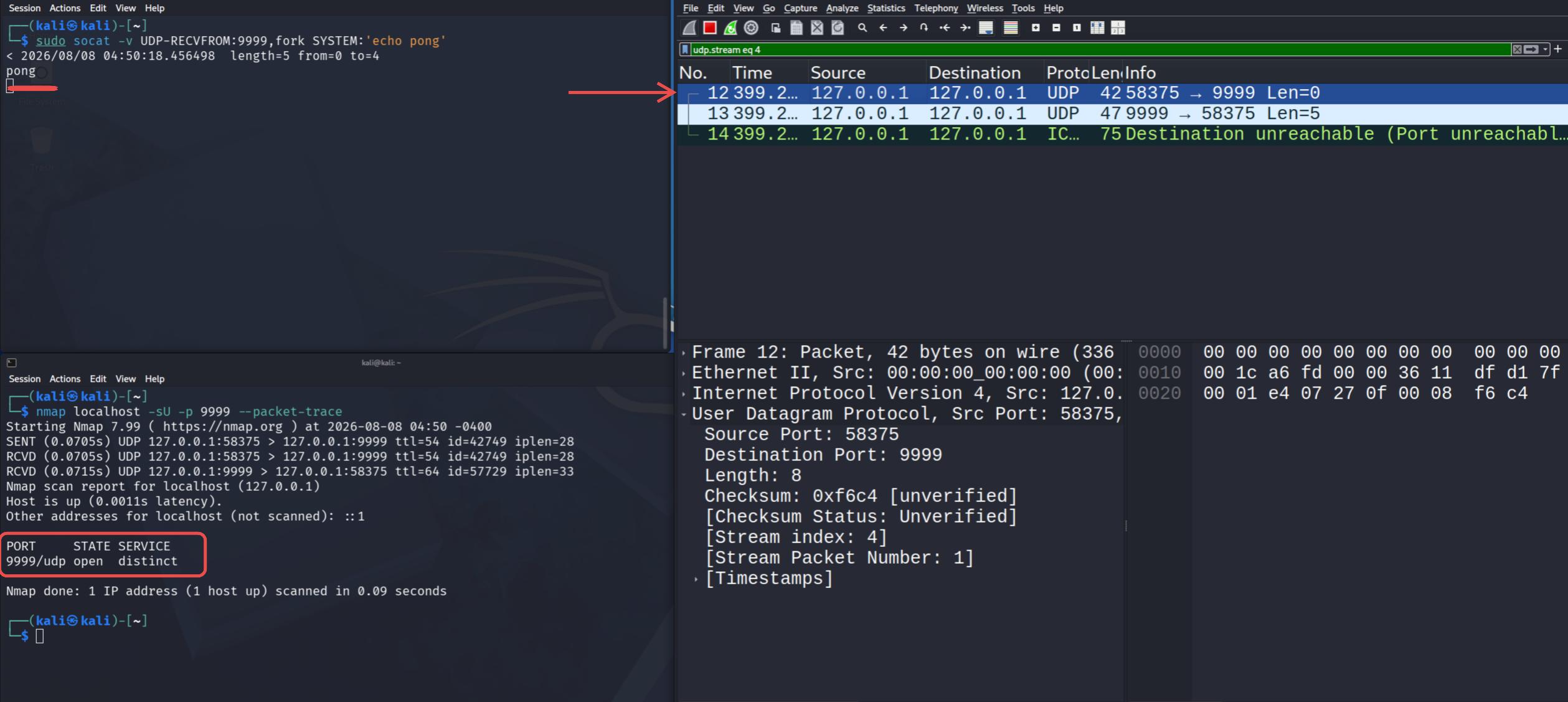Sort packets by the Time column
The width and height of the screenshot is (1568, 702).
(x=768, y=73)
